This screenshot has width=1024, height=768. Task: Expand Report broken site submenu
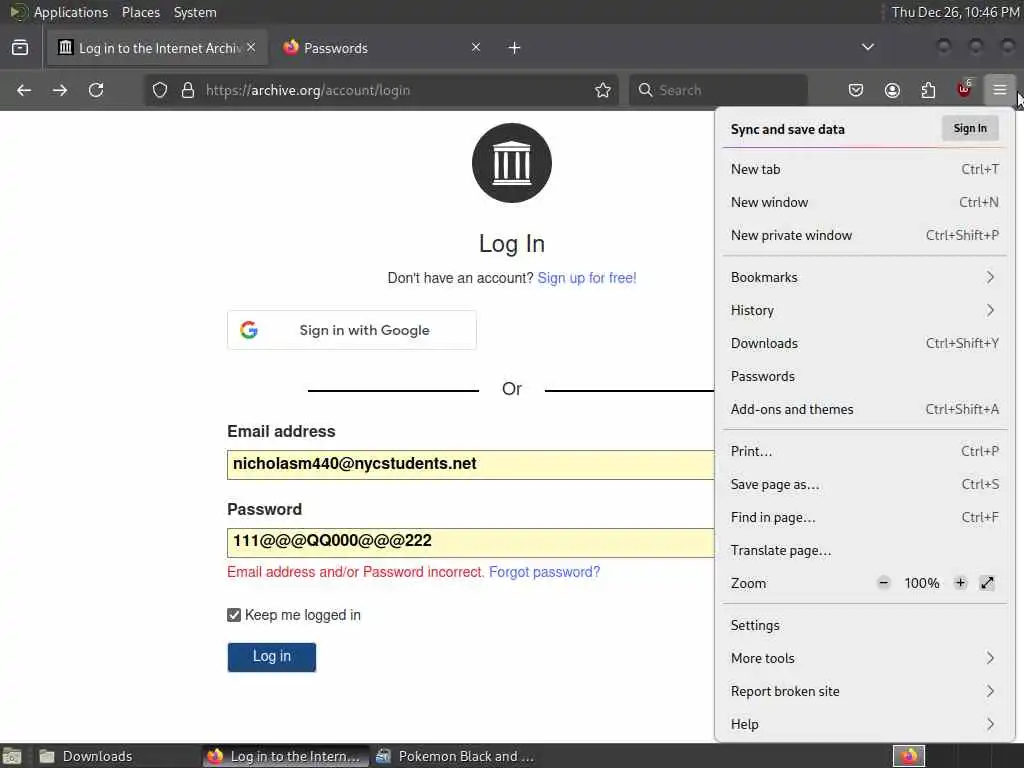coord(865,691)
